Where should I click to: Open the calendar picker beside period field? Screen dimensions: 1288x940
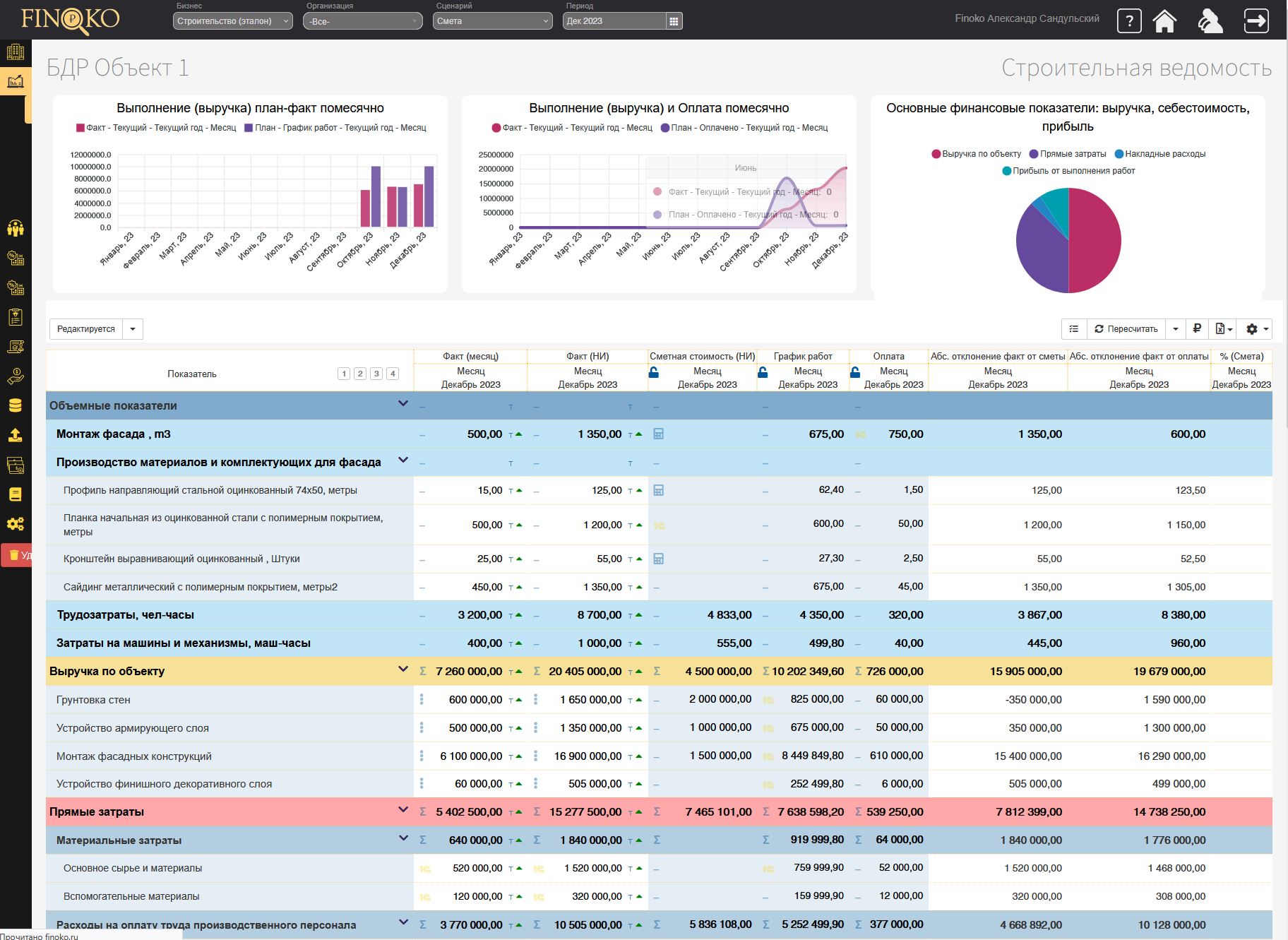coord(674,21)
